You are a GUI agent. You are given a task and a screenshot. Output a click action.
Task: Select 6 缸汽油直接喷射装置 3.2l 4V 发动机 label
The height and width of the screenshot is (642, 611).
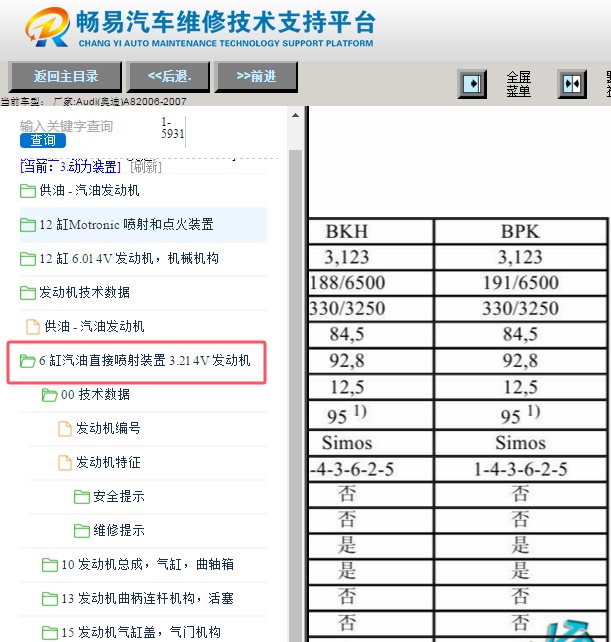145,360
